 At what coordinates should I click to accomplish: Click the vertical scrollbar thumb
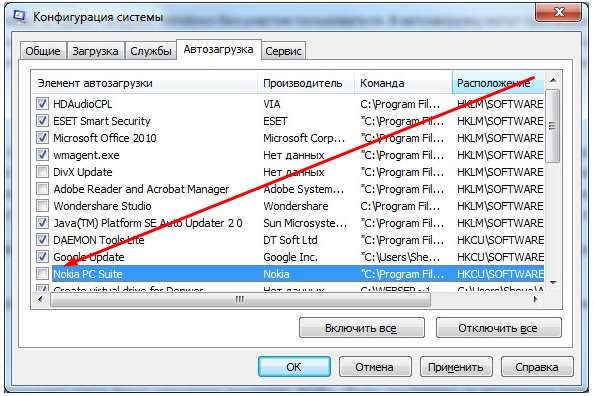coord(553,126)
